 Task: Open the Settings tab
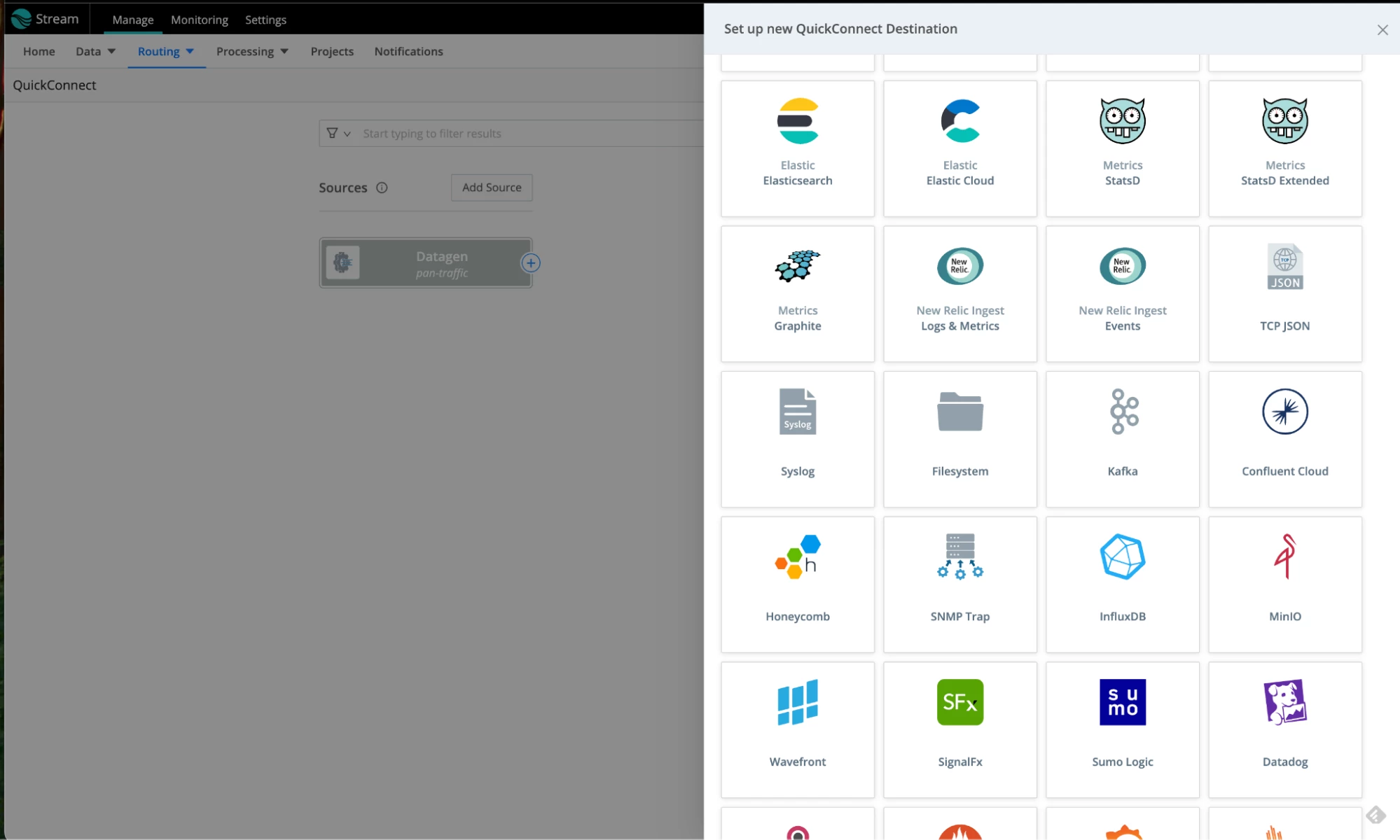(265, 20)
